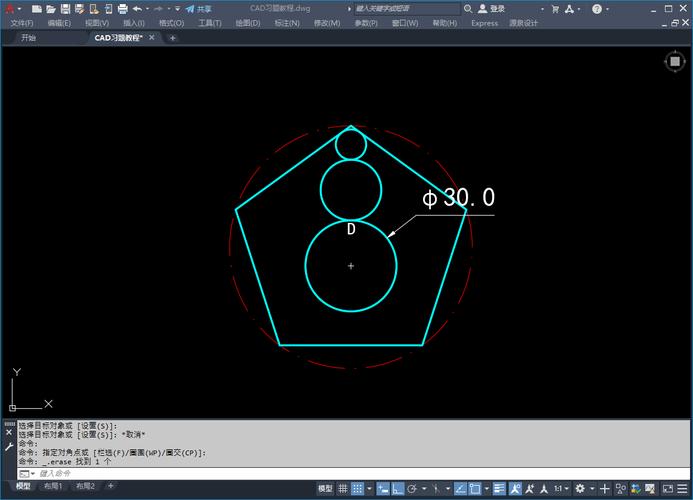The height and width of the screenshot is (500, 693).
Task: Toggle lineweight display
Action: tap(499, 489)
